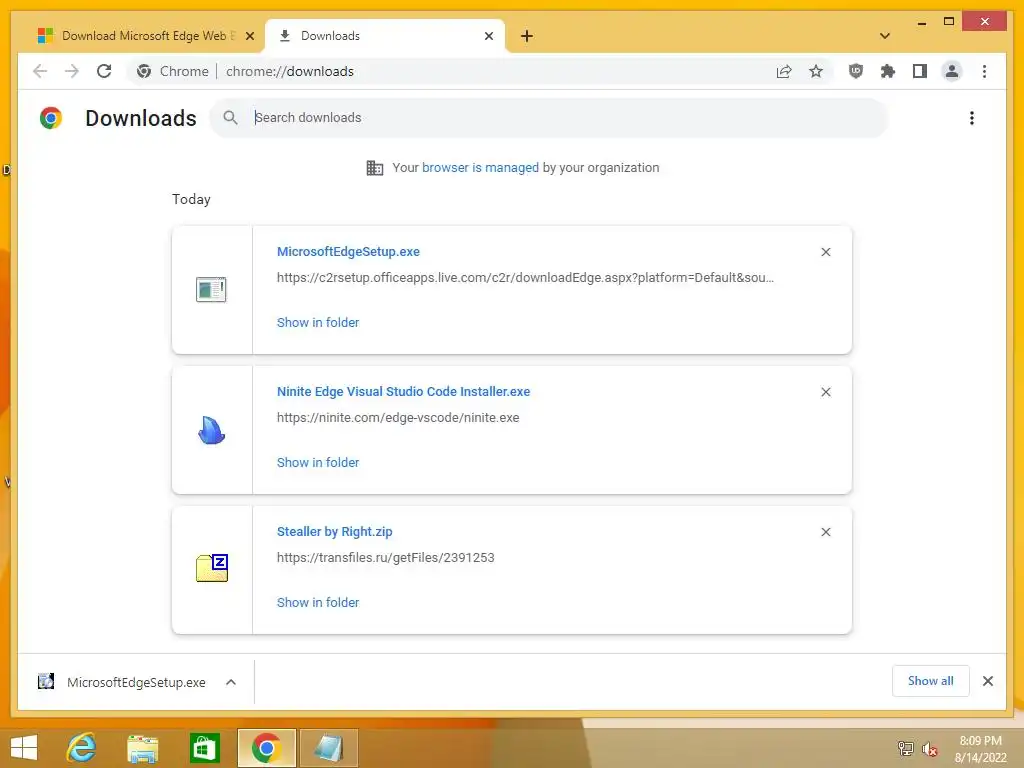1024x768 pixels.
Task: Select the Downloads tab
Action: pos(385,36)
